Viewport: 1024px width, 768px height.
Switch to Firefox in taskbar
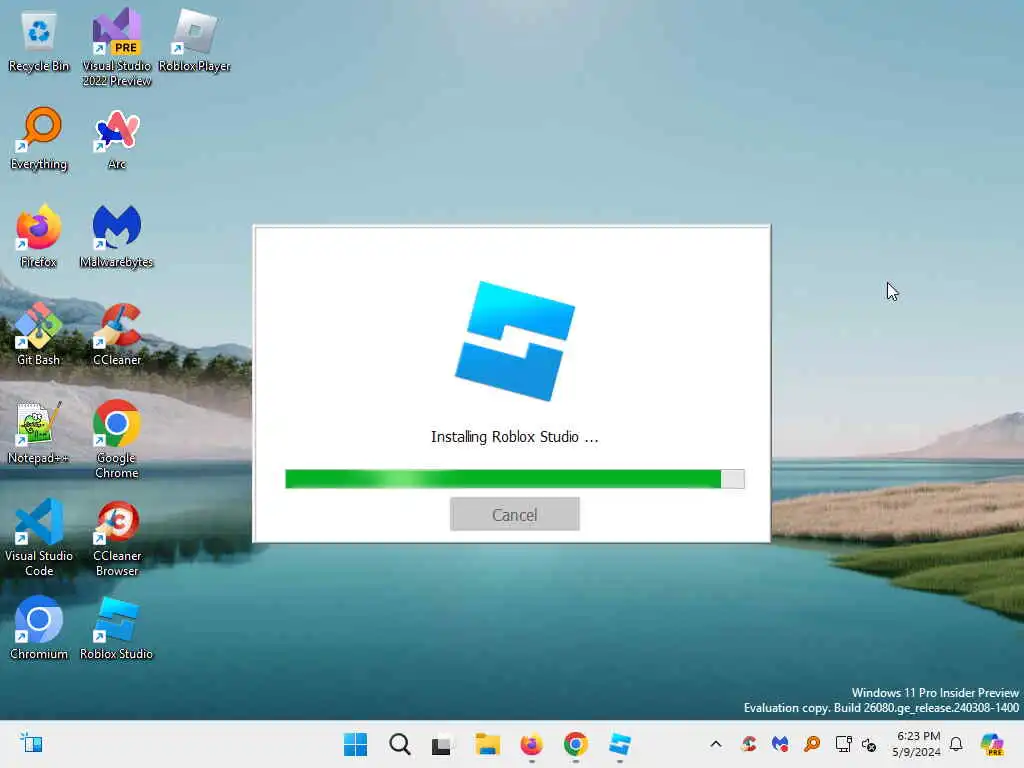pos(531,744)
